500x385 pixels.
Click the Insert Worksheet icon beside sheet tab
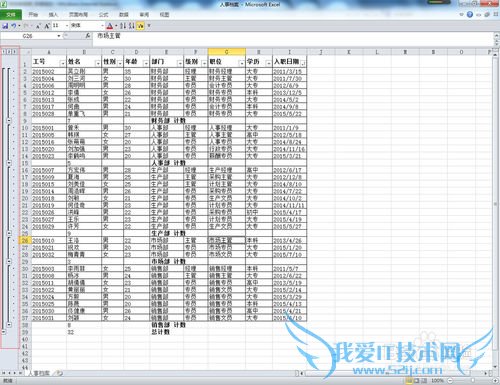pyautogui.click(x=59, y=373)
